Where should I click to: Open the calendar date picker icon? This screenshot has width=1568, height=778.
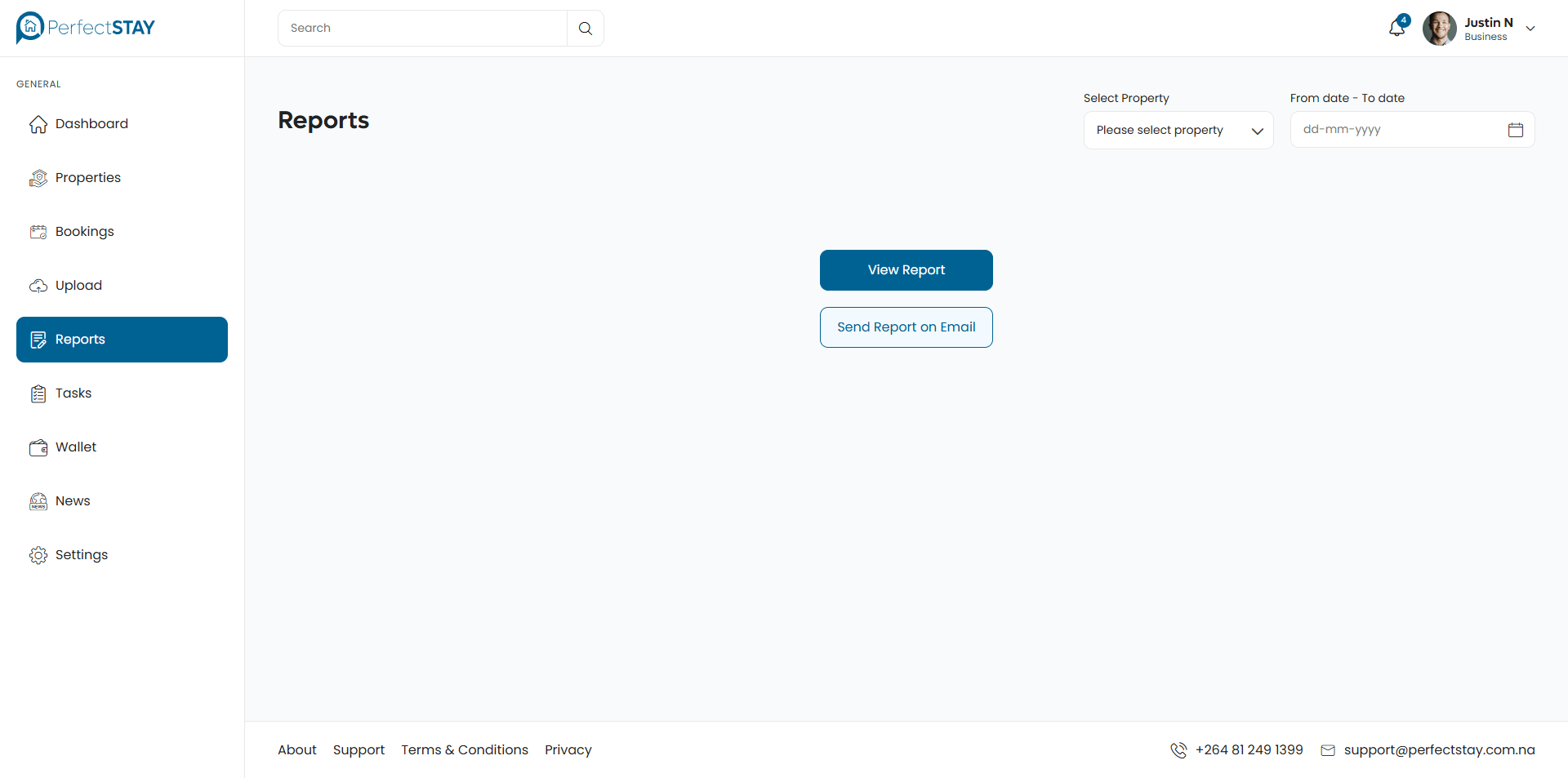pyautogui.click(x=1515, y=130)
